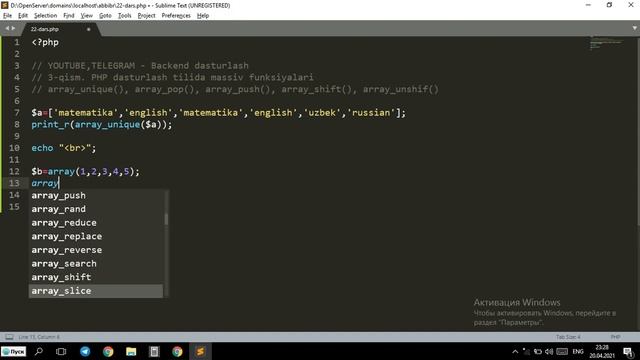Click the touch keyboard tray icon
Viewport: 640px width, 360px height.
[562, 351]
